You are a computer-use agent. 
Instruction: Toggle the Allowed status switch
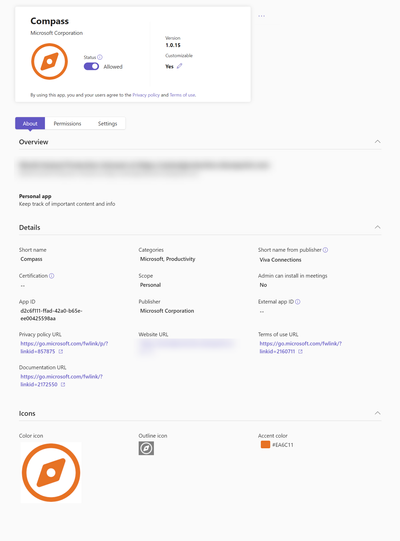coord(91,67)
